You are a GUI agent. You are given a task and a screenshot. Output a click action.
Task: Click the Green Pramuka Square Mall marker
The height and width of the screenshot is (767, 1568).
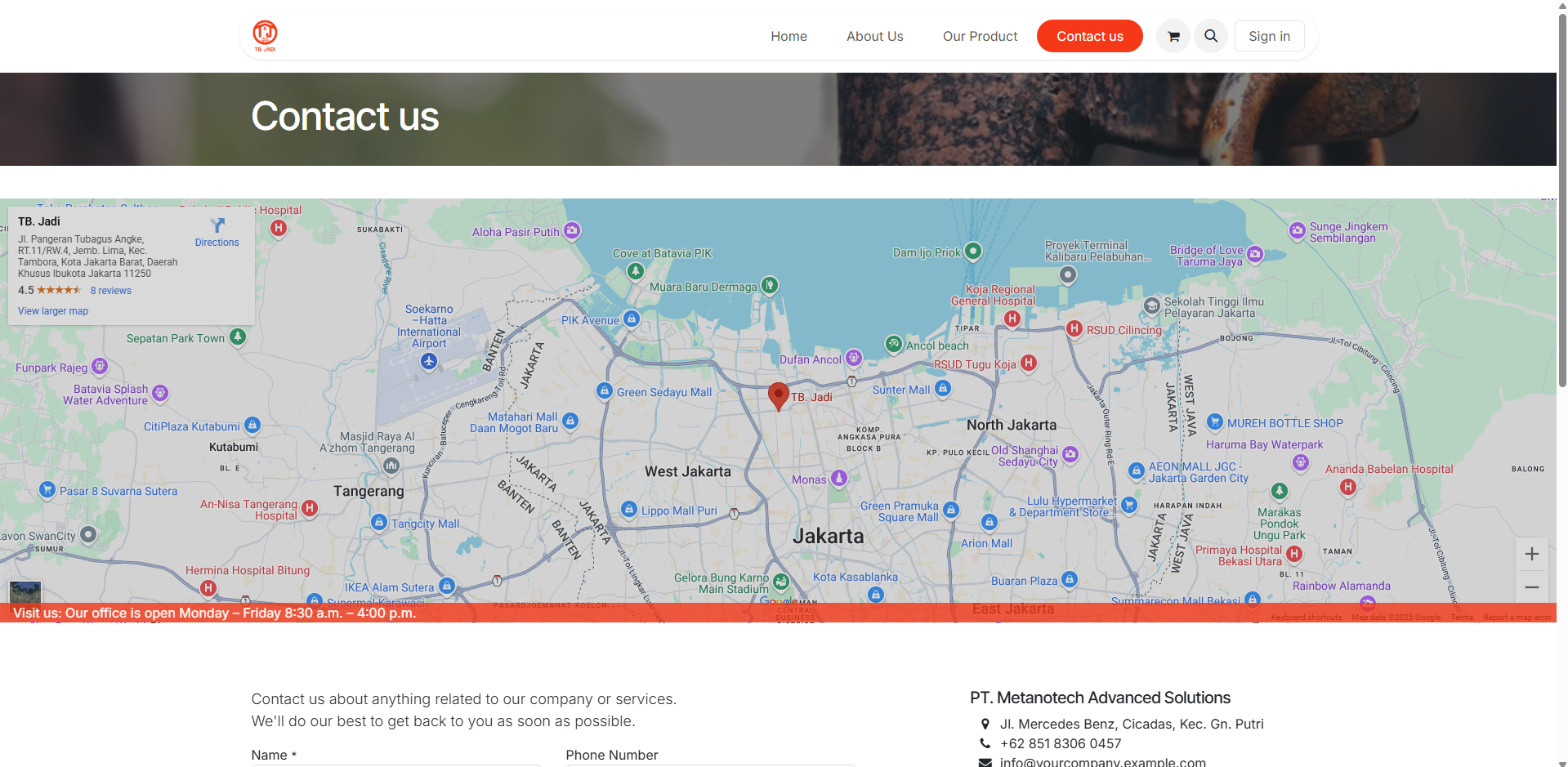951,511
